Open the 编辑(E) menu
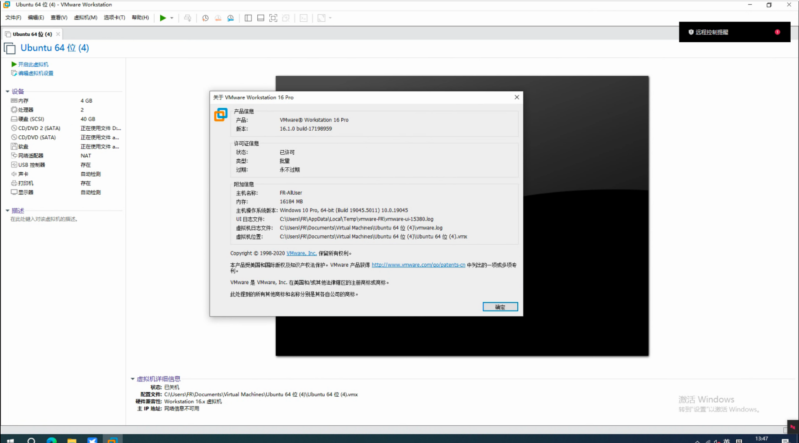799x443 pixels. [x=36, y=18]
